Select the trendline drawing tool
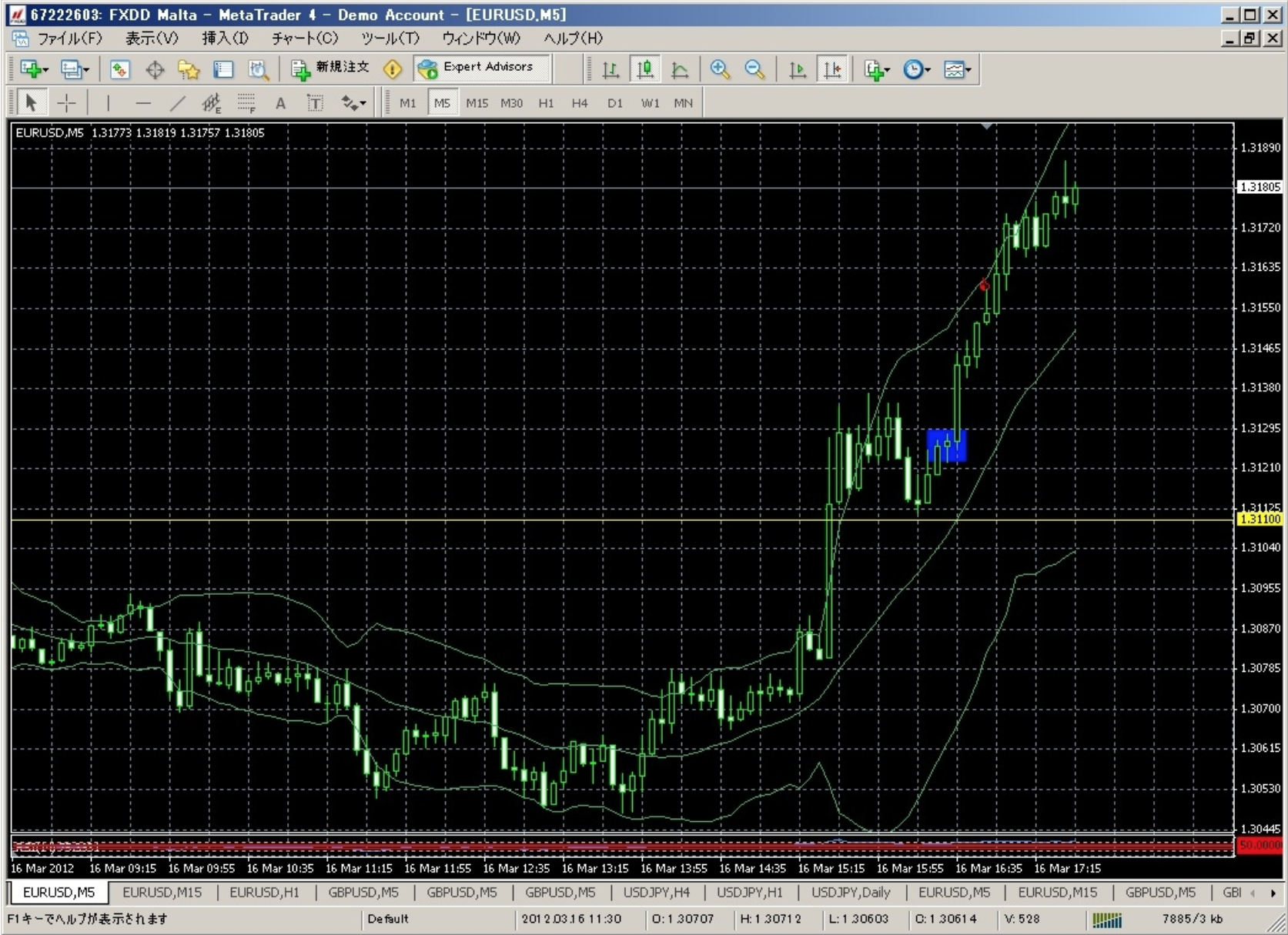This screenshot has width=1288, height=935. pos(178,103)
